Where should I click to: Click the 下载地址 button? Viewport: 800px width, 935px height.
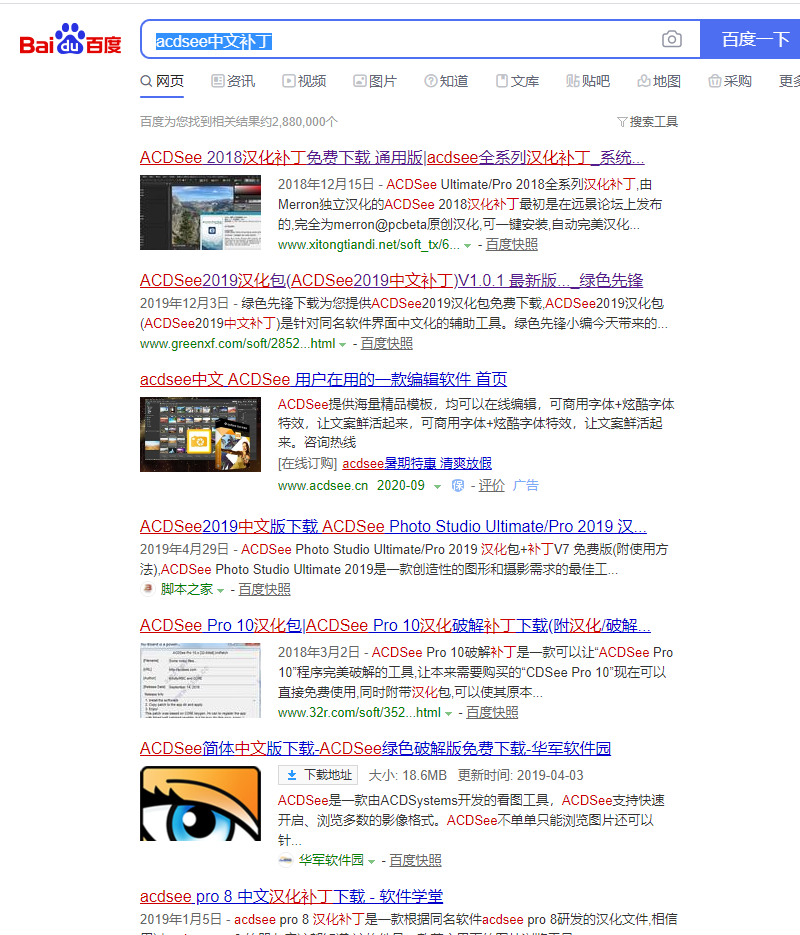(318, 775)
